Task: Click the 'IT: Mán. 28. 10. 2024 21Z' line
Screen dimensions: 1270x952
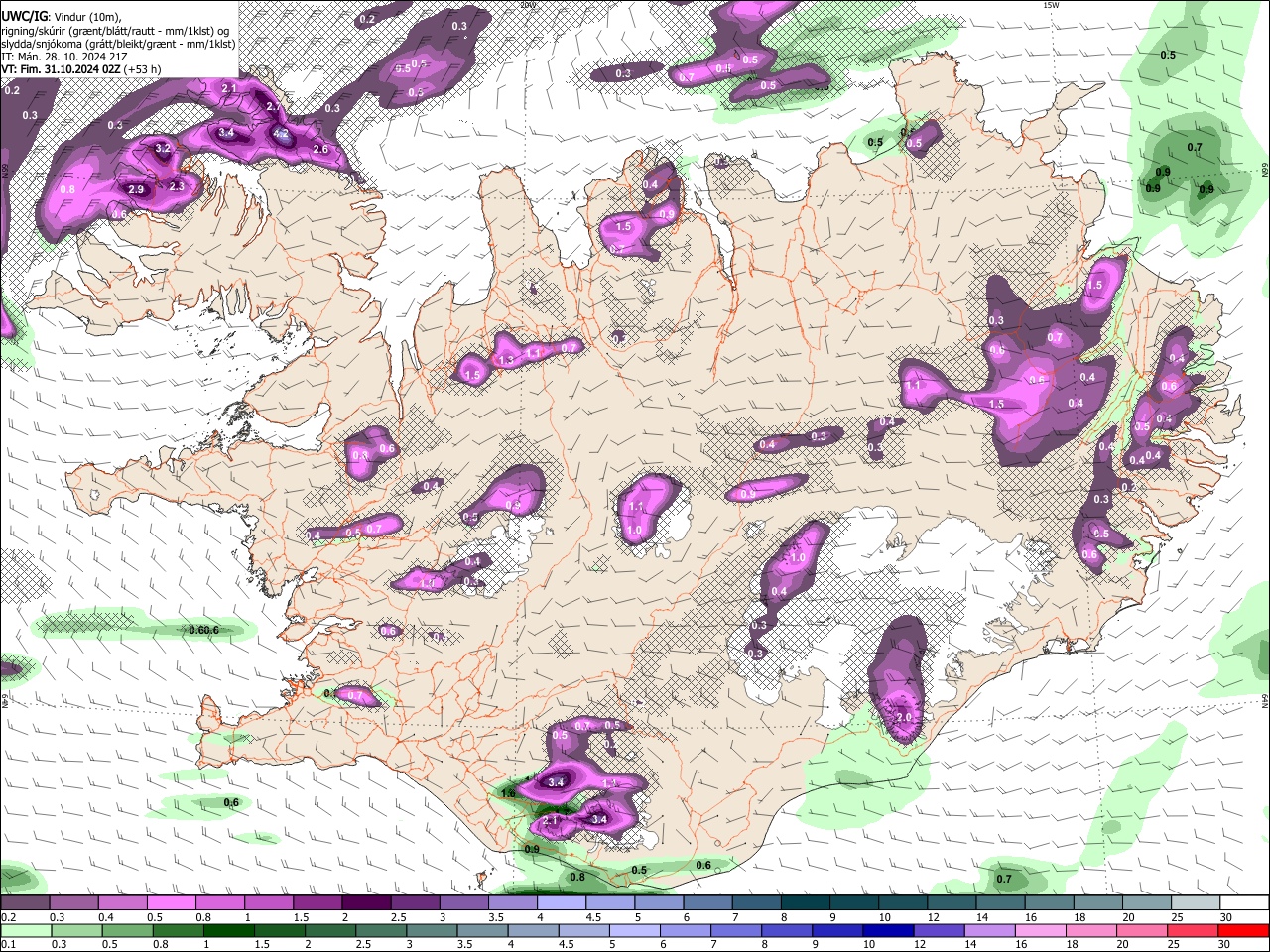Action: (63, 57)
